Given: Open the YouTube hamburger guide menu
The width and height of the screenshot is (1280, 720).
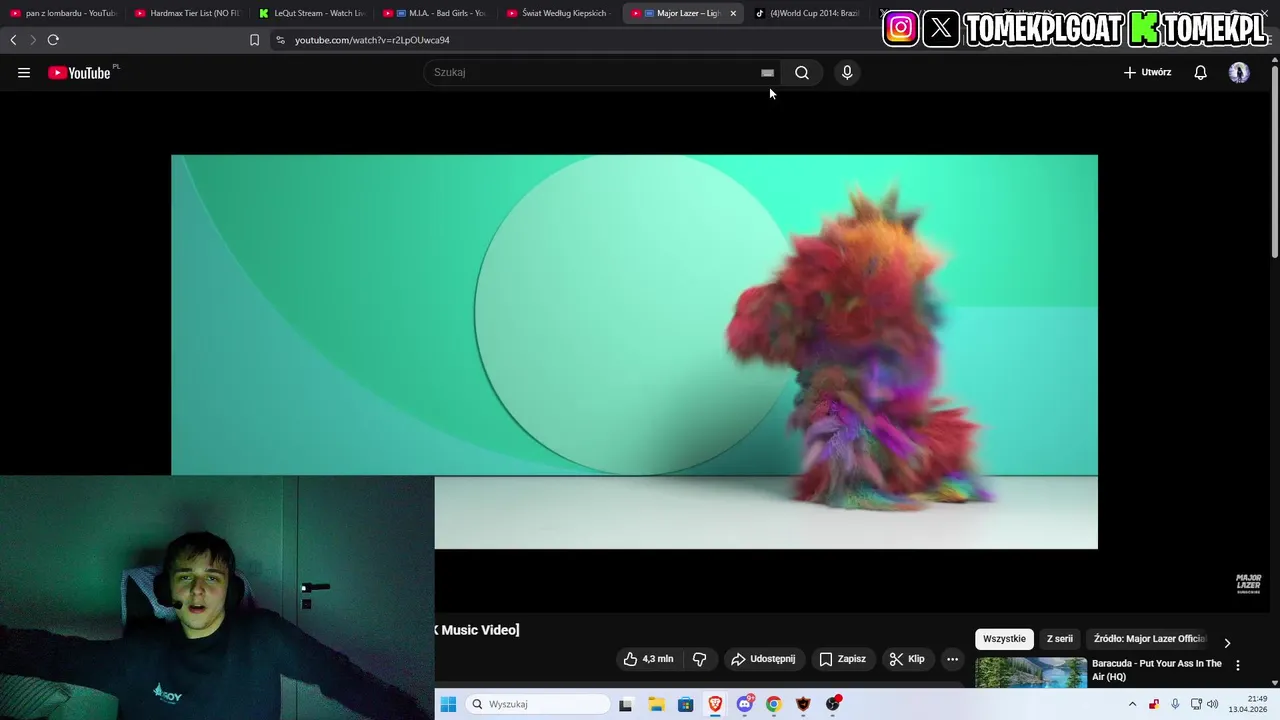Looking at the screenshot, I should tap(24, 72).
